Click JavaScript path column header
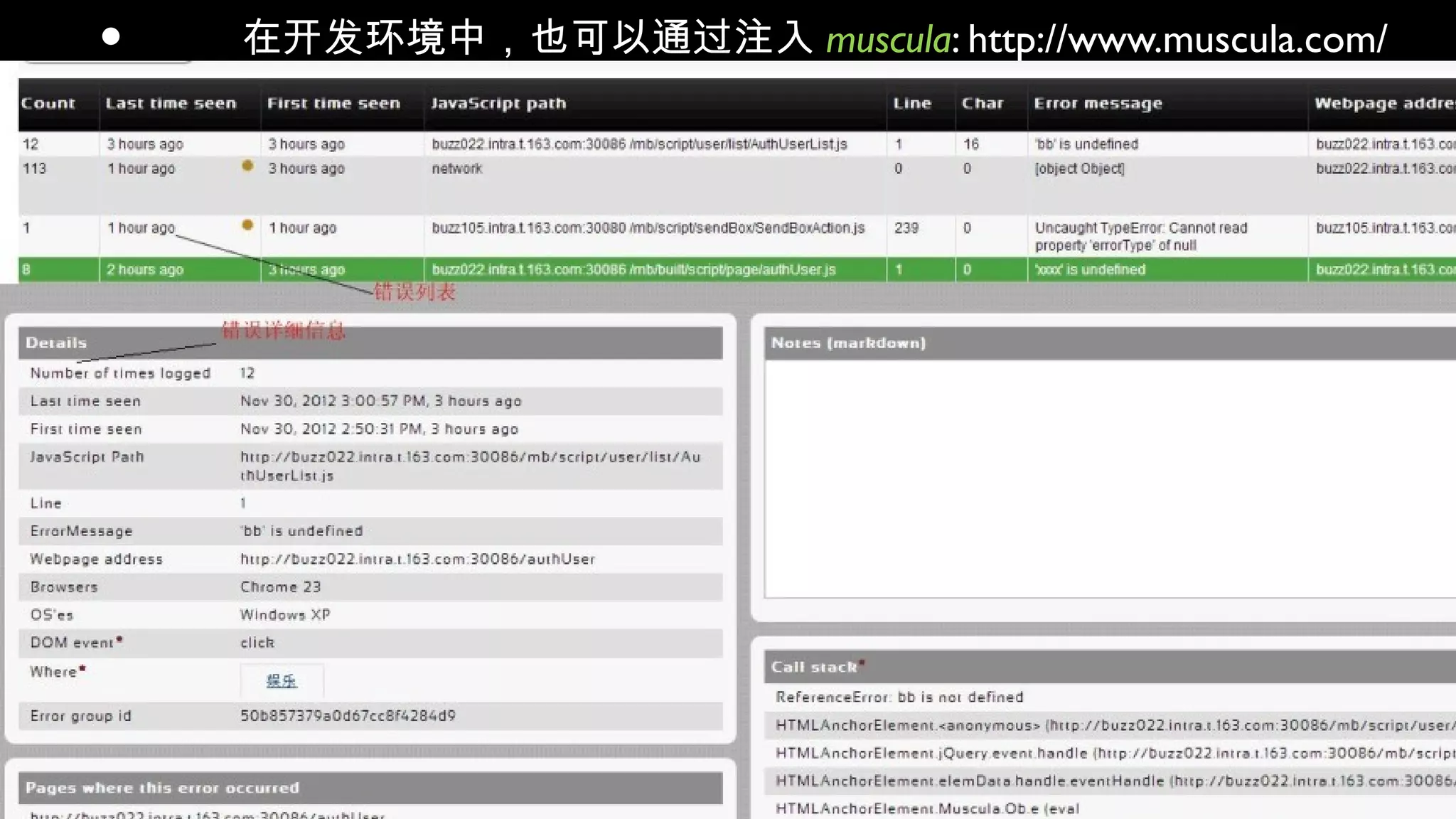 point(498,104)
